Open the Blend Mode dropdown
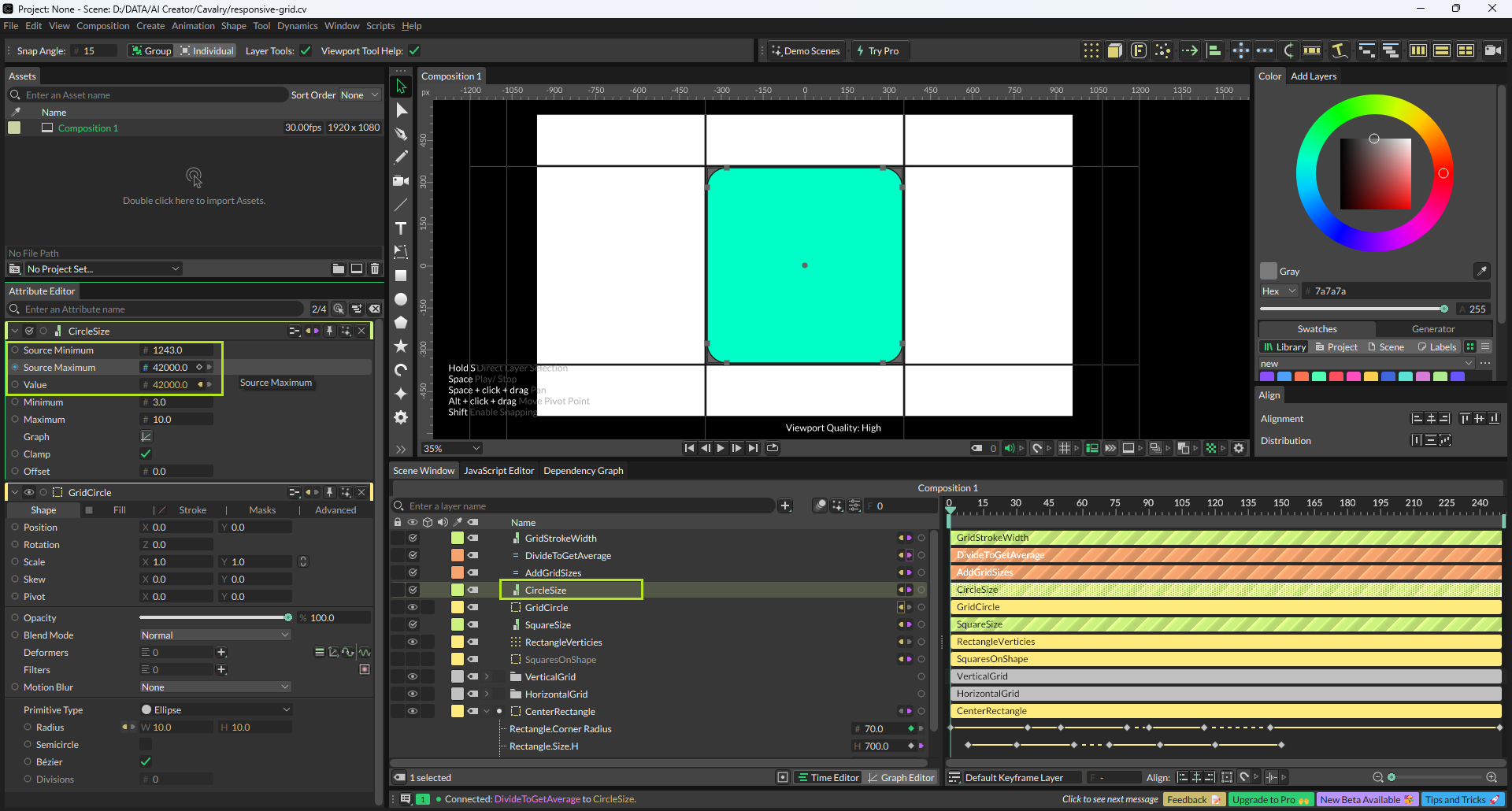This screenshot has height=811, width=1512. 215,635
